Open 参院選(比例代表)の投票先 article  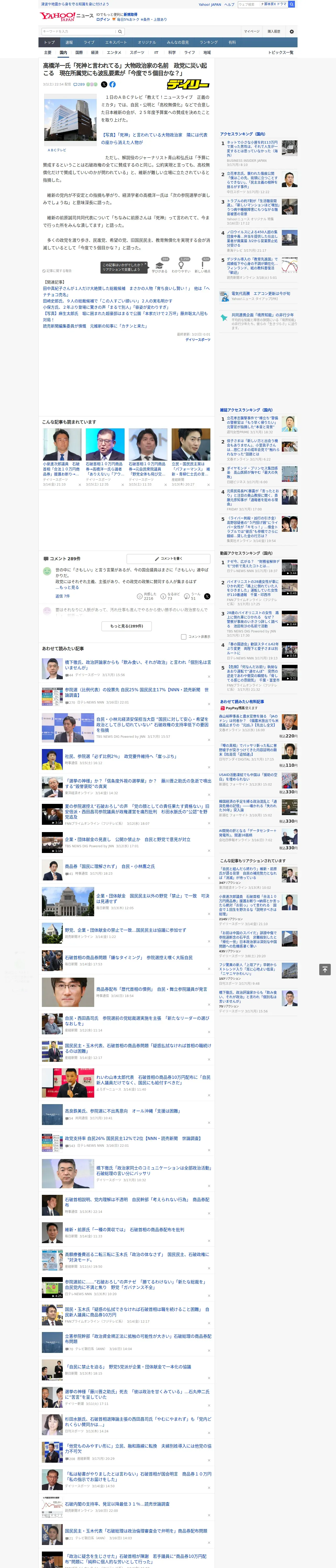click(137, 692)
